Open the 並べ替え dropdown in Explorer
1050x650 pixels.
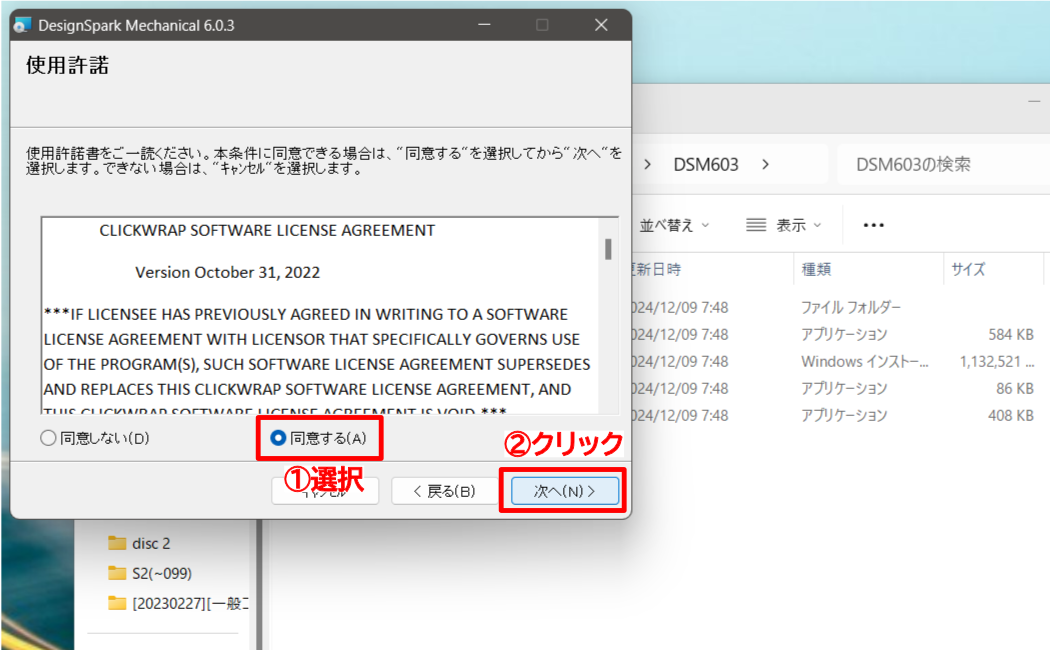674,226
